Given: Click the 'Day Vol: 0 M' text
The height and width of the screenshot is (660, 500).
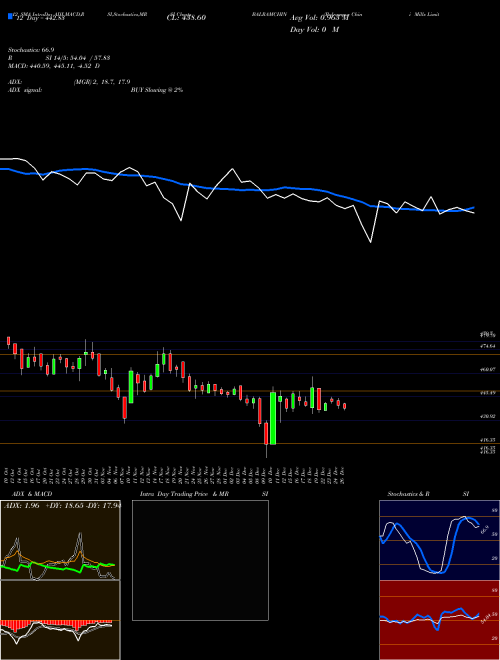Looking at the screenshot, I should (x=314, y=30).
